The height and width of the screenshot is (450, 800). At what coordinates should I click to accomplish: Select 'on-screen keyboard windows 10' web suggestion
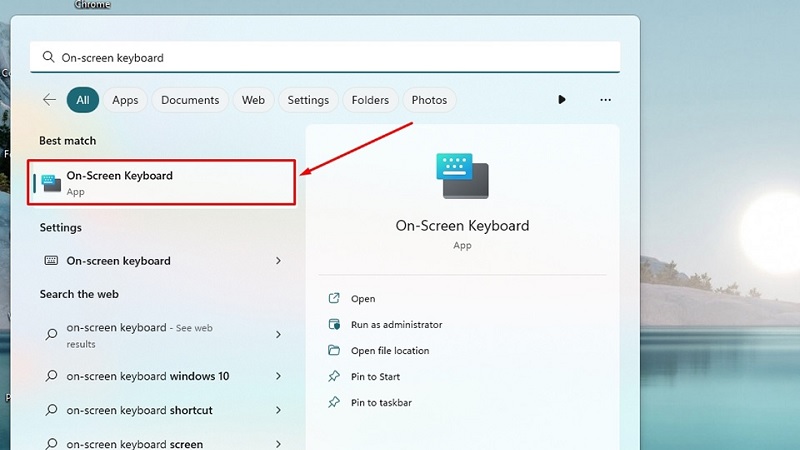(162, 376)
